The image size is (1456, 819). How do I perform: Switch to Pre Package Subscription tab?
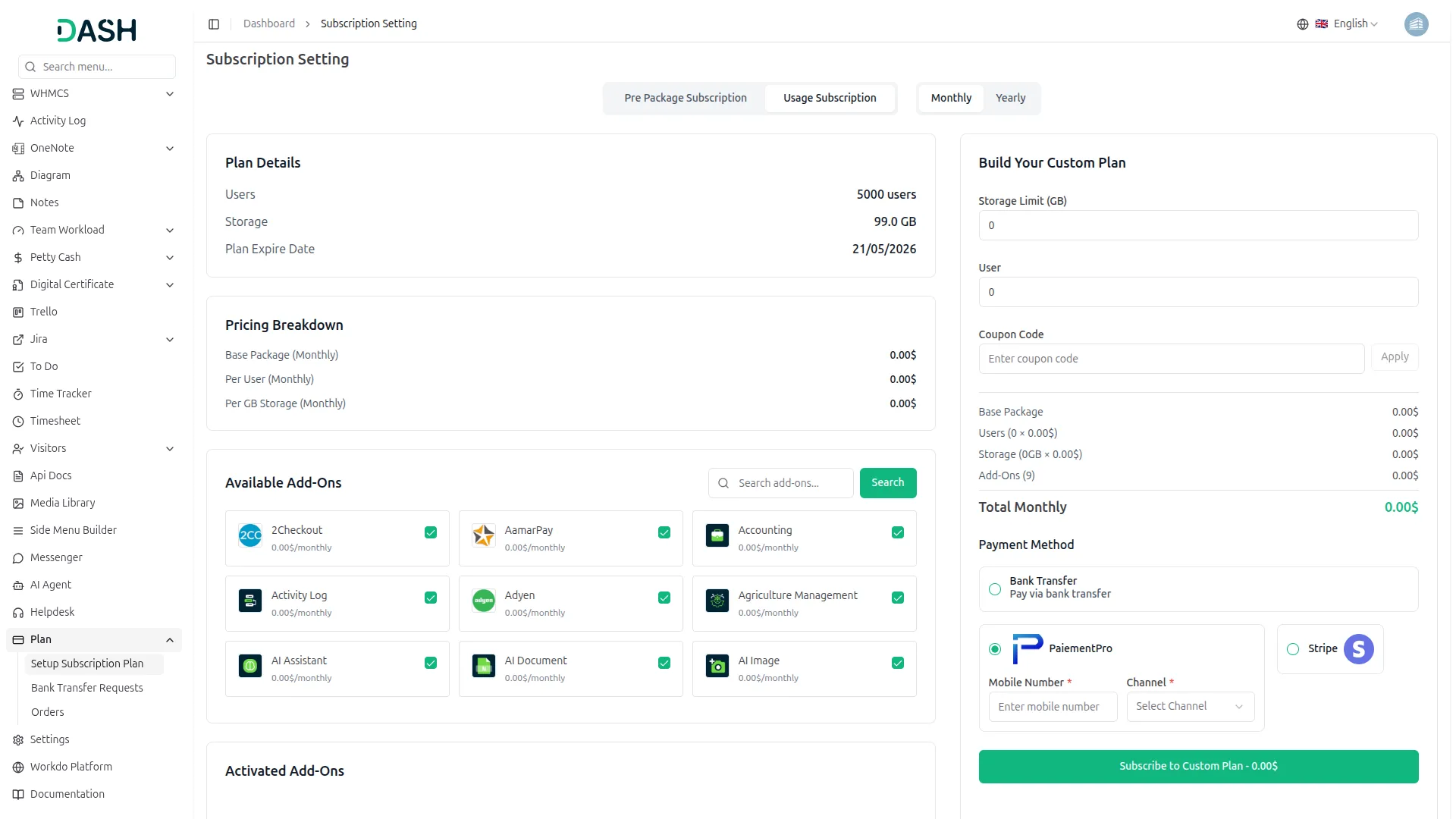coord(685,98)
